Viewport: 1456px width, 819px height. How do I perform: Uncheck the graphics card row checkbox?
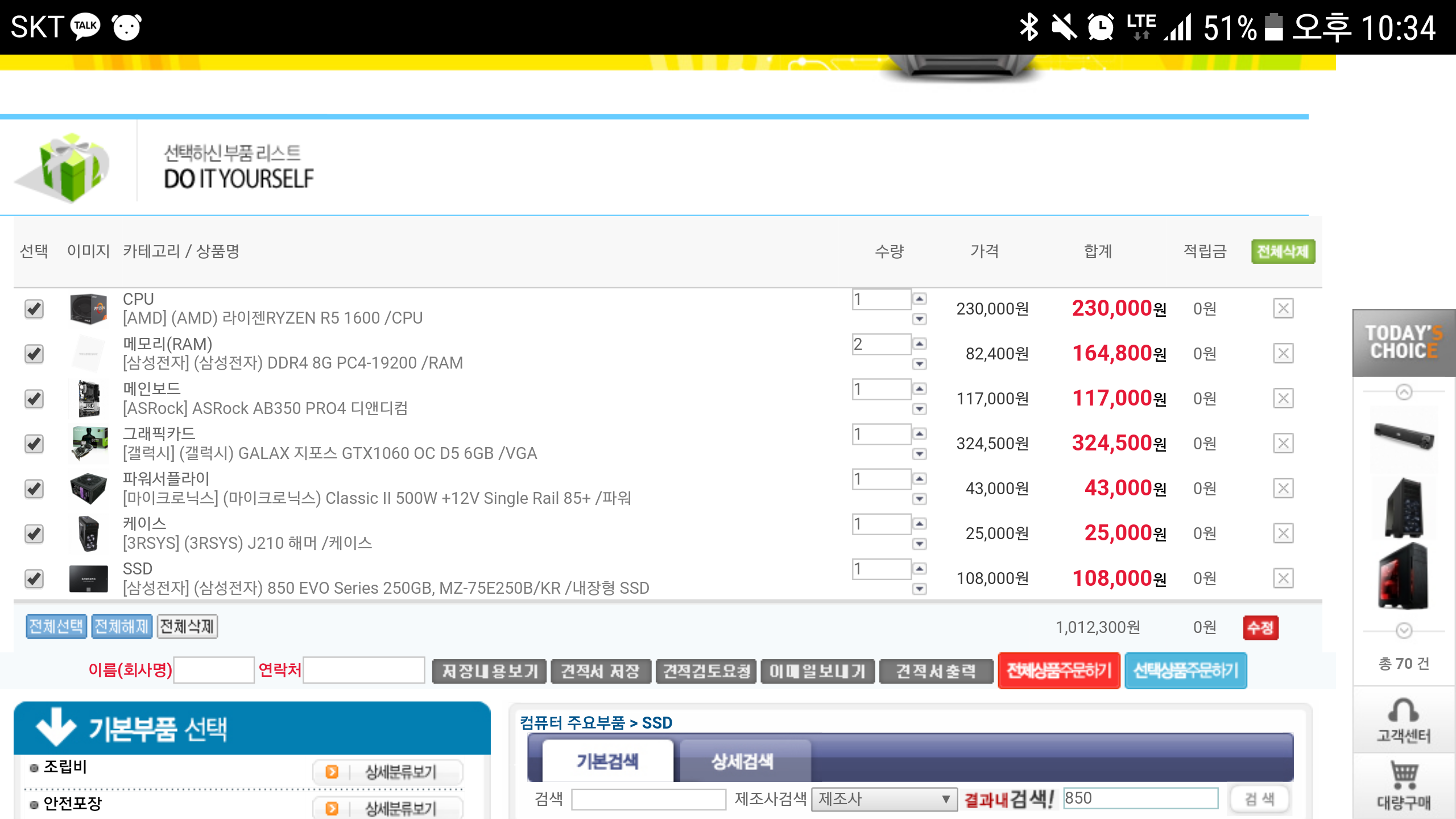(x=34, y=444)
